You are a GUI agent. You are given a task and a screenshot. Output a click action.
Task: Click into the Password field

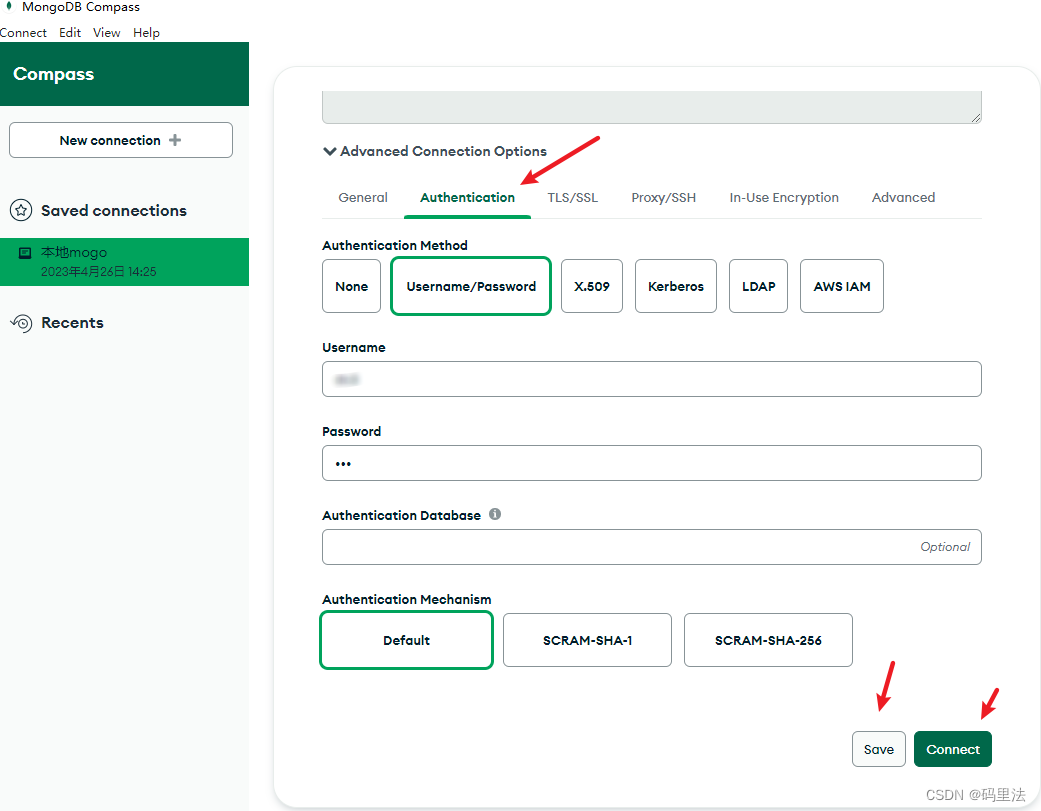point(651,463)
